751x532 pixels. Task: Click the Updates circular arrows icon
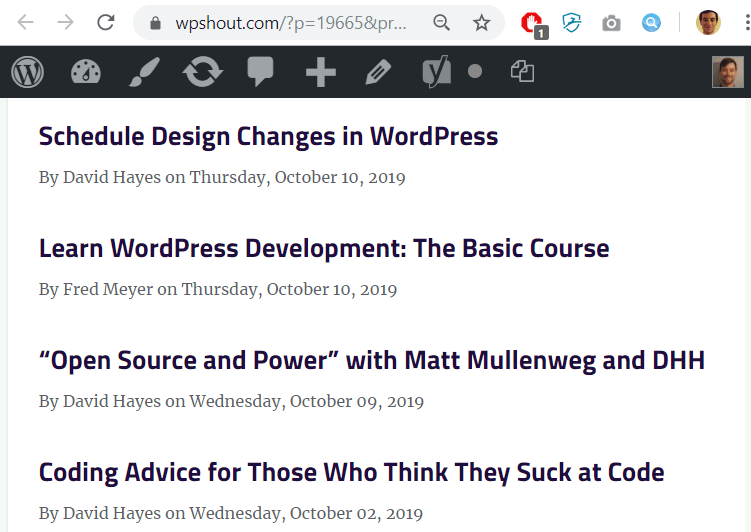202,72
